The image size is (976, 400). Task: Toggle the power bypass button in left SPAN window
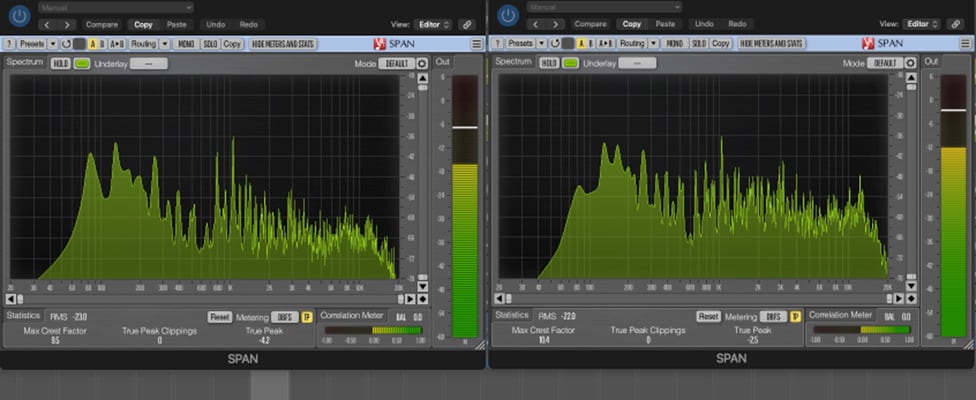pyautogui.click(x=19, y=16)
